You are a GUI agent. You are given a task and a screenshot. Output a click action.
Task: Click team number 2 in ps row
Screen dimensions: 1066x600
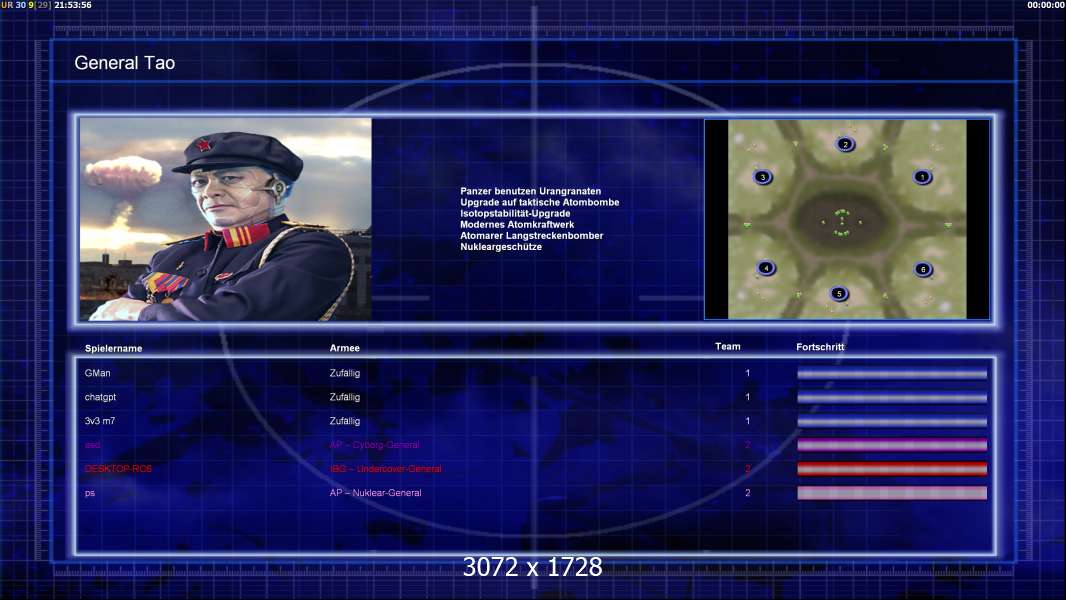click(748, 493)
